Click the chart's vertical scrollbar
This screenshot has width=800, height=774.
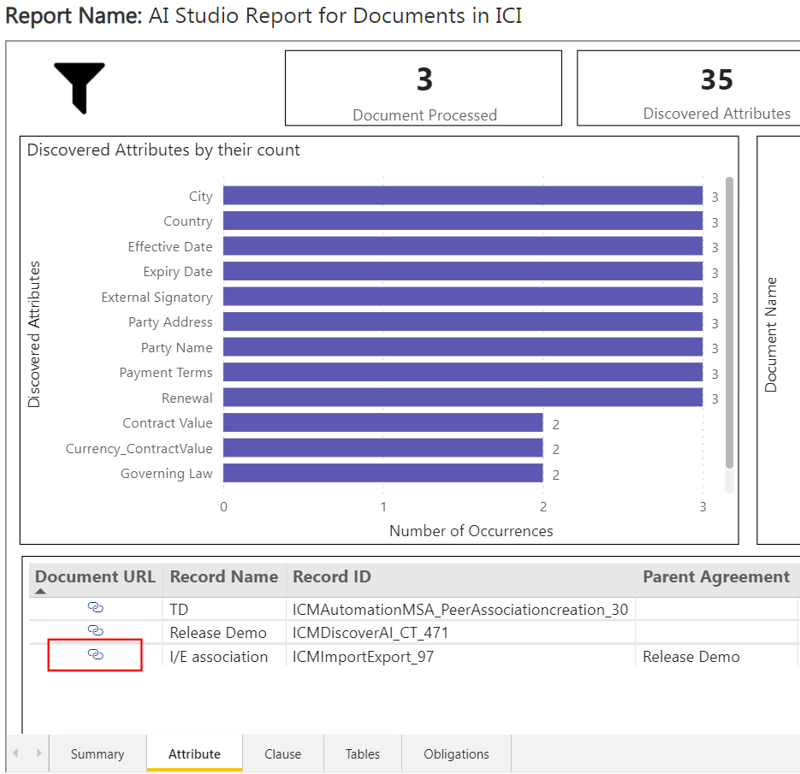(729, 320)
